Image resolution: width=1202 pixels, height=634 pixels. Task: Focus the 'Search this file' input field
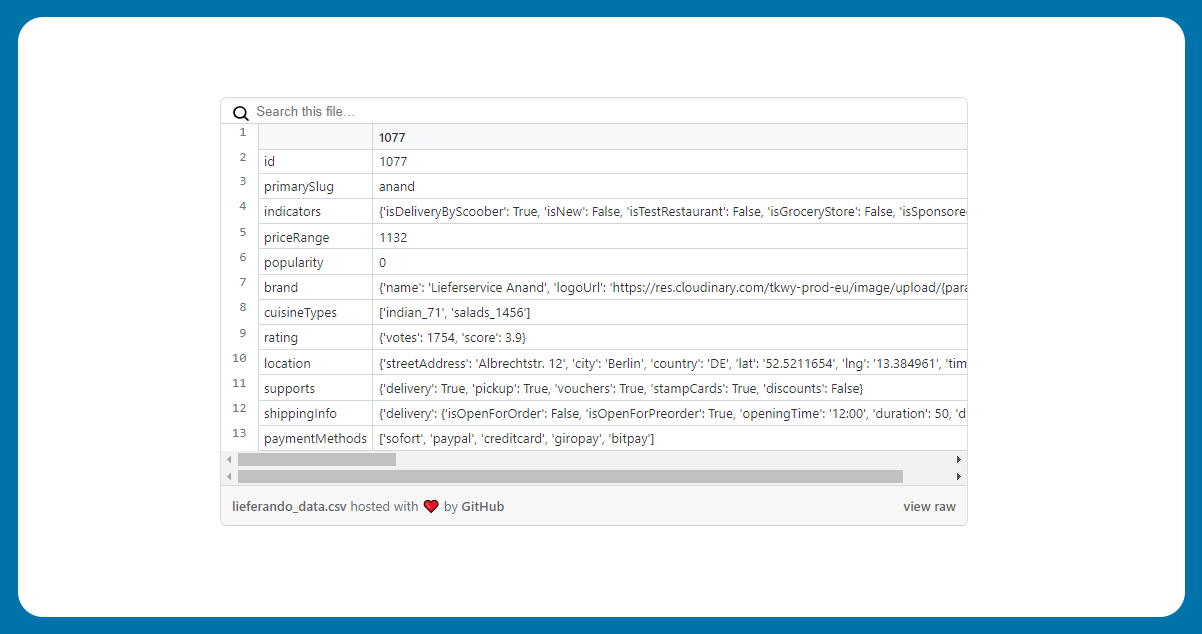click(x=600, y=112)
